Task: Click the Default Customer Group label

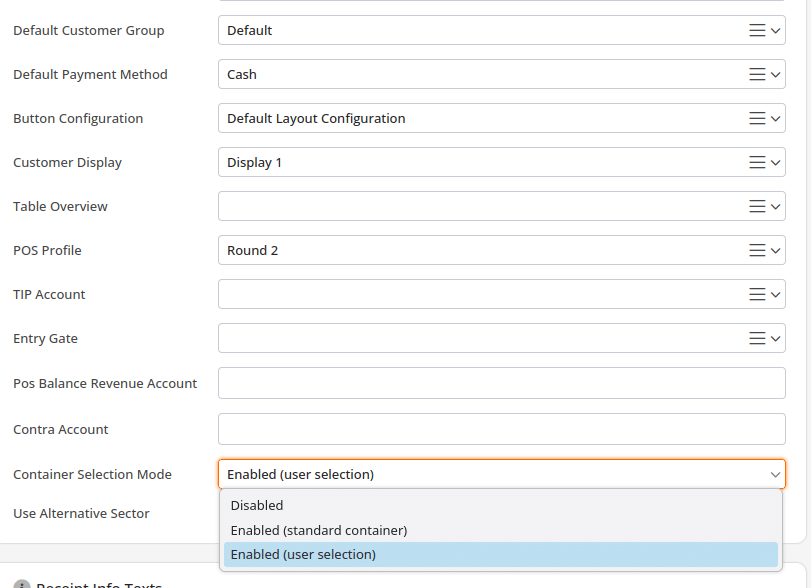Action: pos(88,31)
